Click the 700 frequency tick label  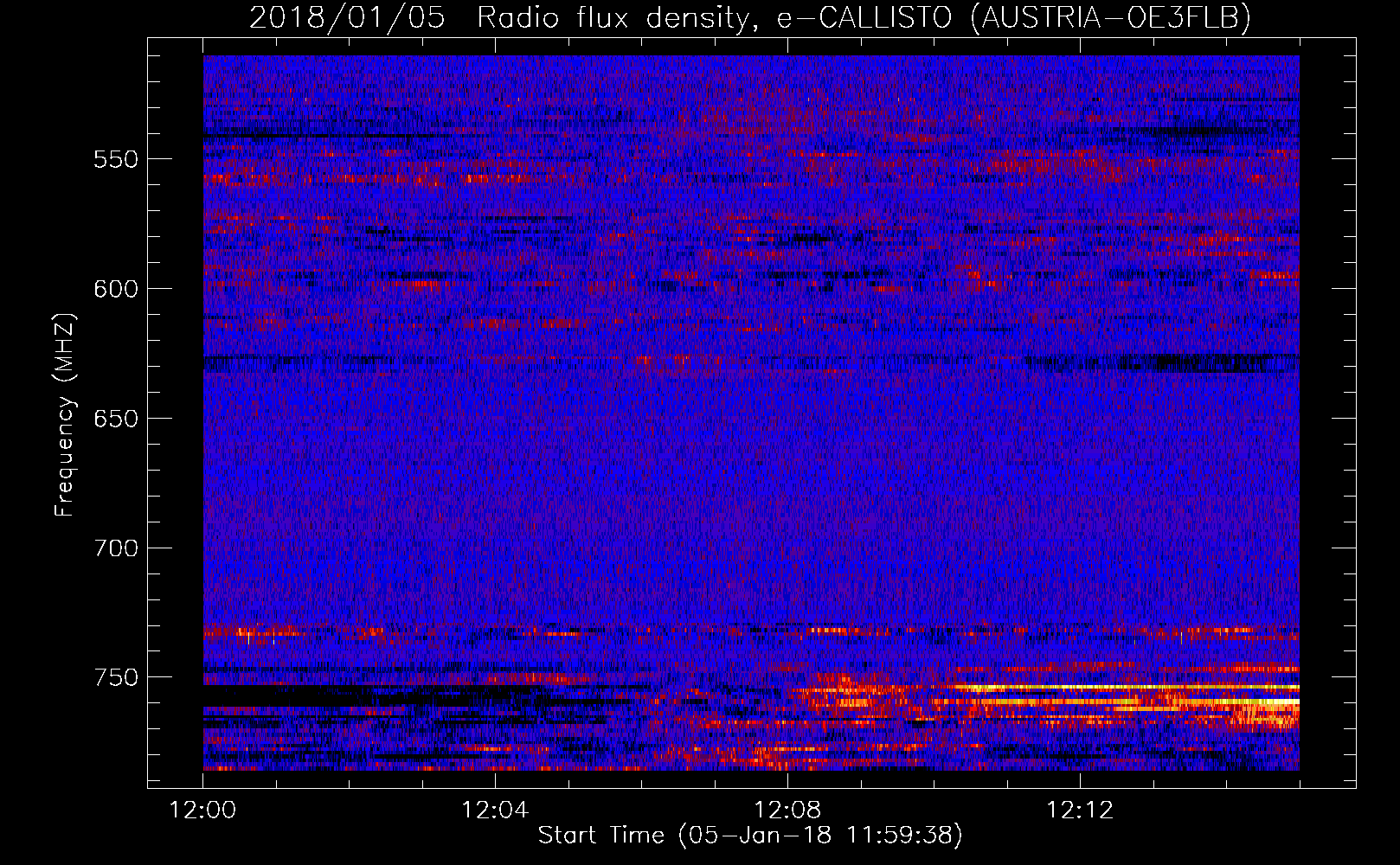point(116,548)
